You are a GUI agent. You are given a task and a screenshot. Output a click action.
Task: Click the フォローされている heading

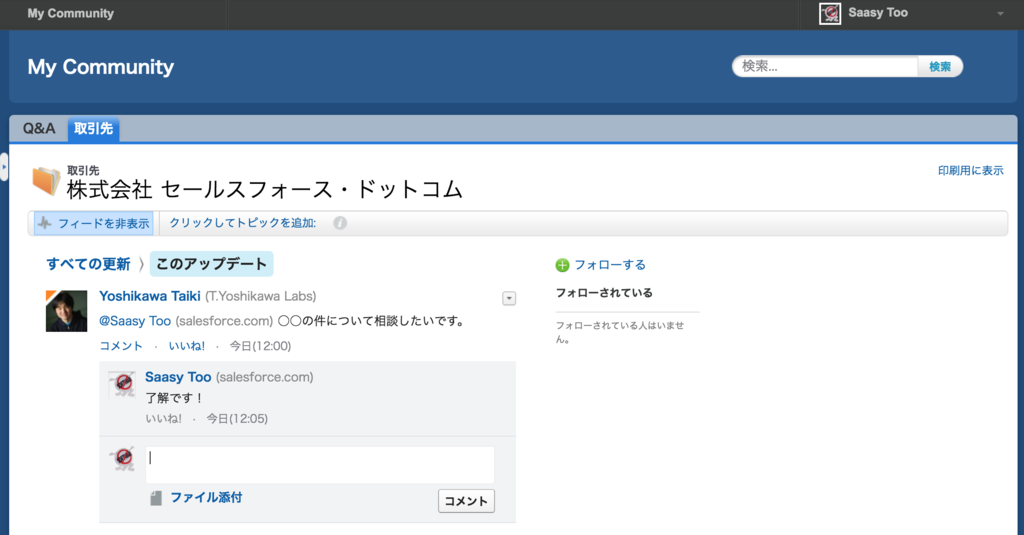coord(604,293)
